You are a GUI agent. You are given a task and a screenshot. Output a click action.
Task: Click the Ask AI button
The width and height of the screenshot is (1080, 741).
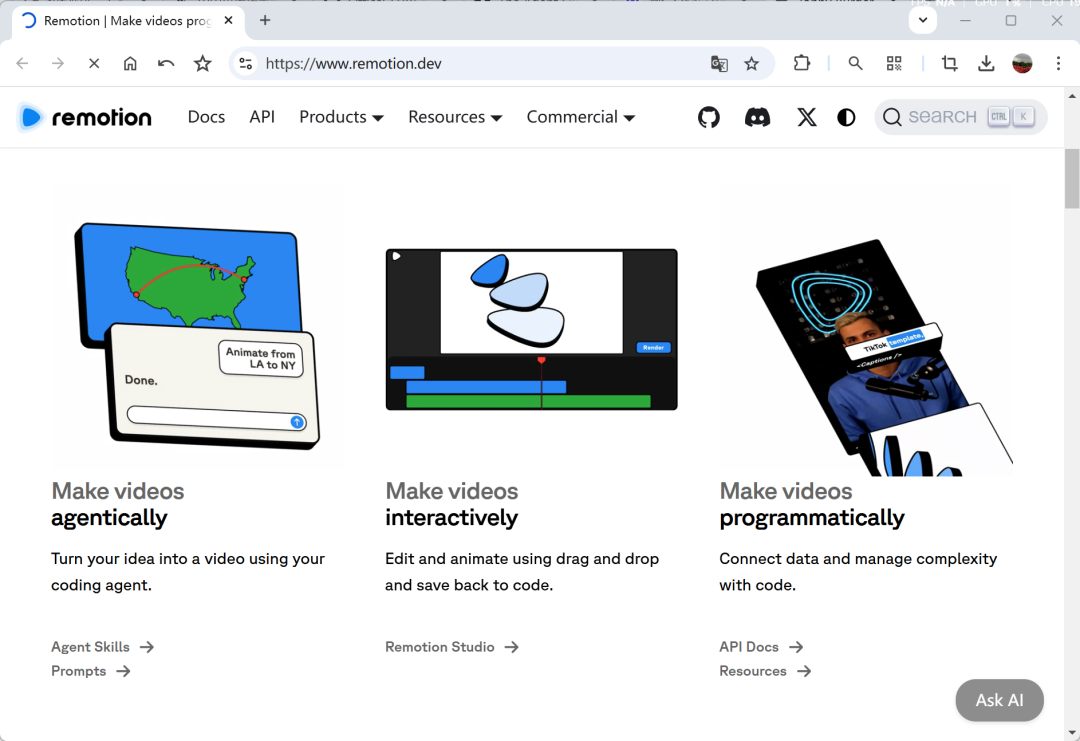coord(999,700)
